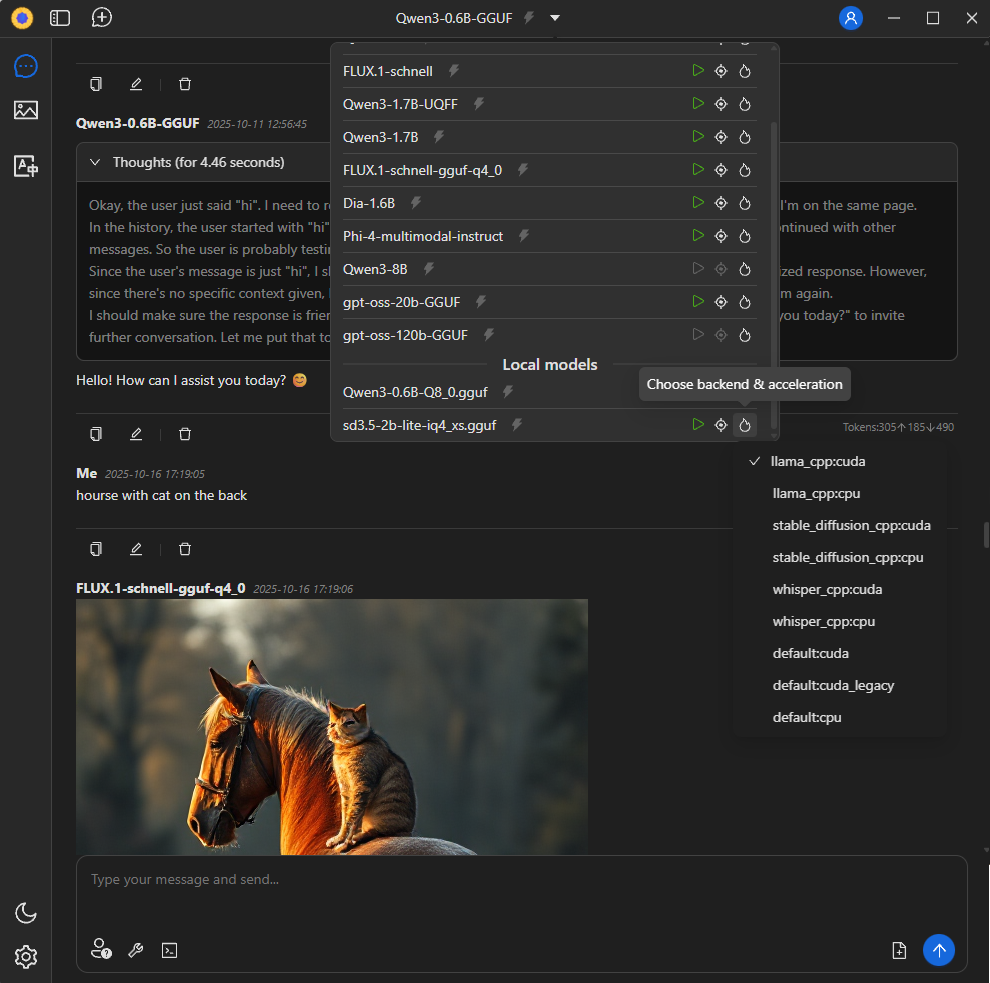Viewport: 990px width, 983px height.
Task: Click the flame icon for Qwen3-1.7B-UQFF
Action: [744, 104]
